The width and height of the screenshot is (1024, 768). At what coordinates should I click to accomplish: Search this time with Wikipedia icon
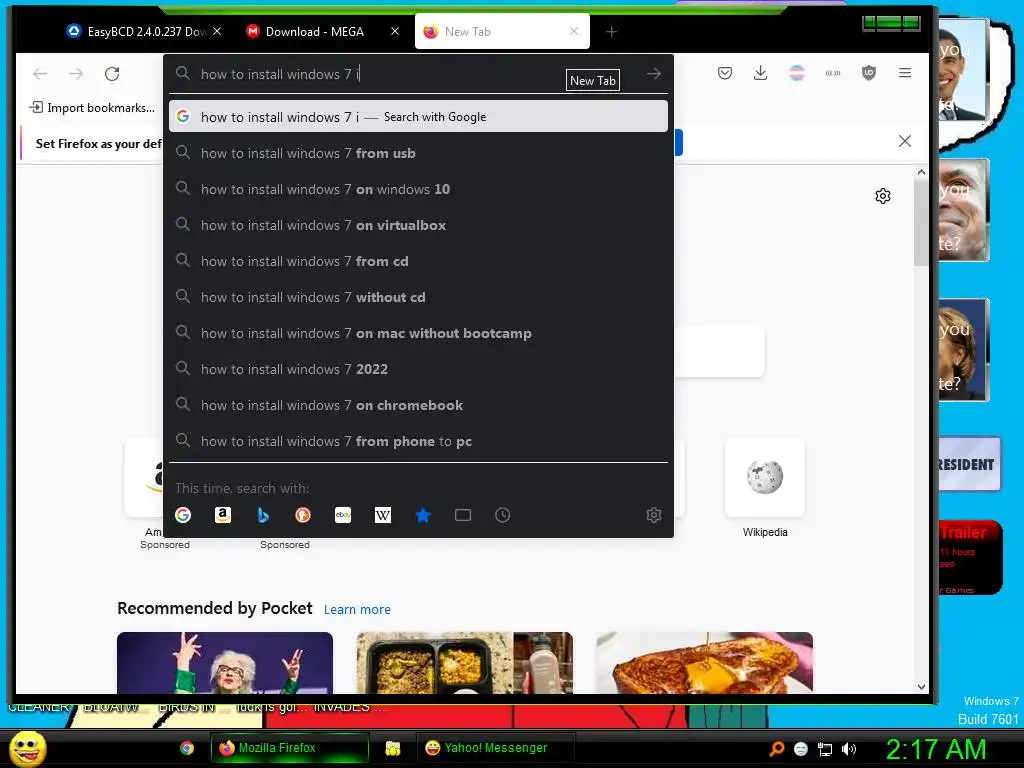tap(383, 515)
